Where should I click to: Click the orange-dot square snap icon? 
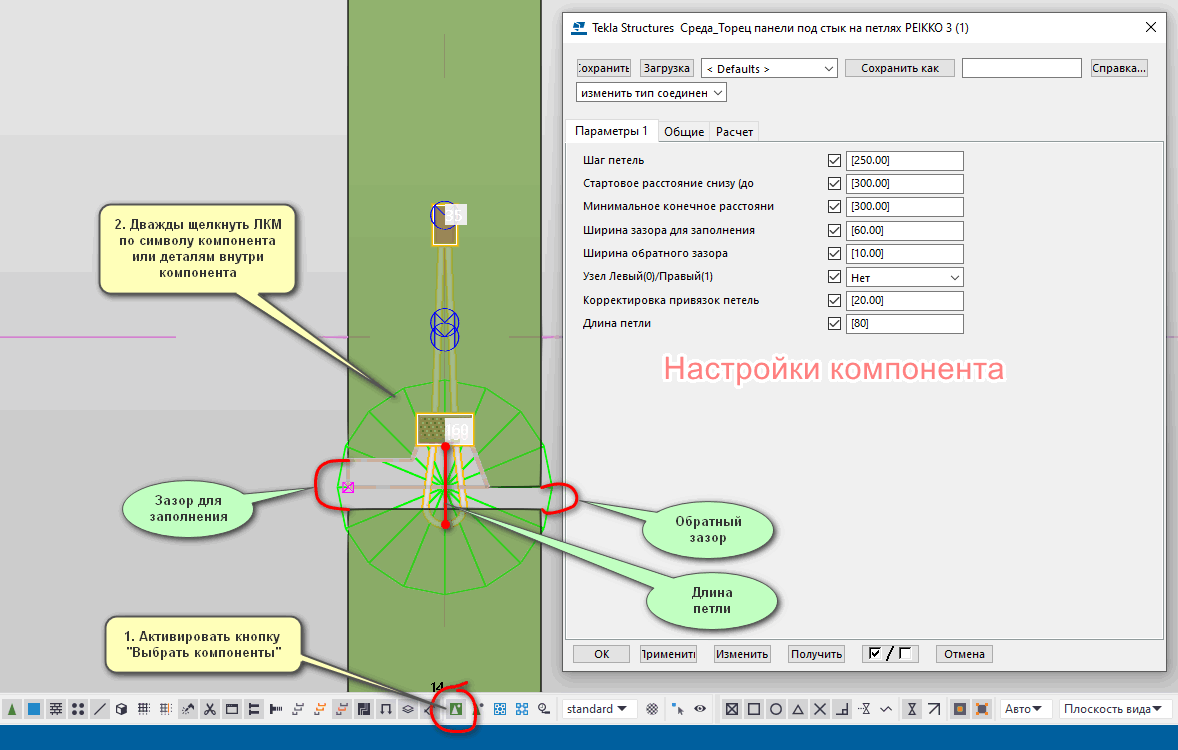click(960, 709)
